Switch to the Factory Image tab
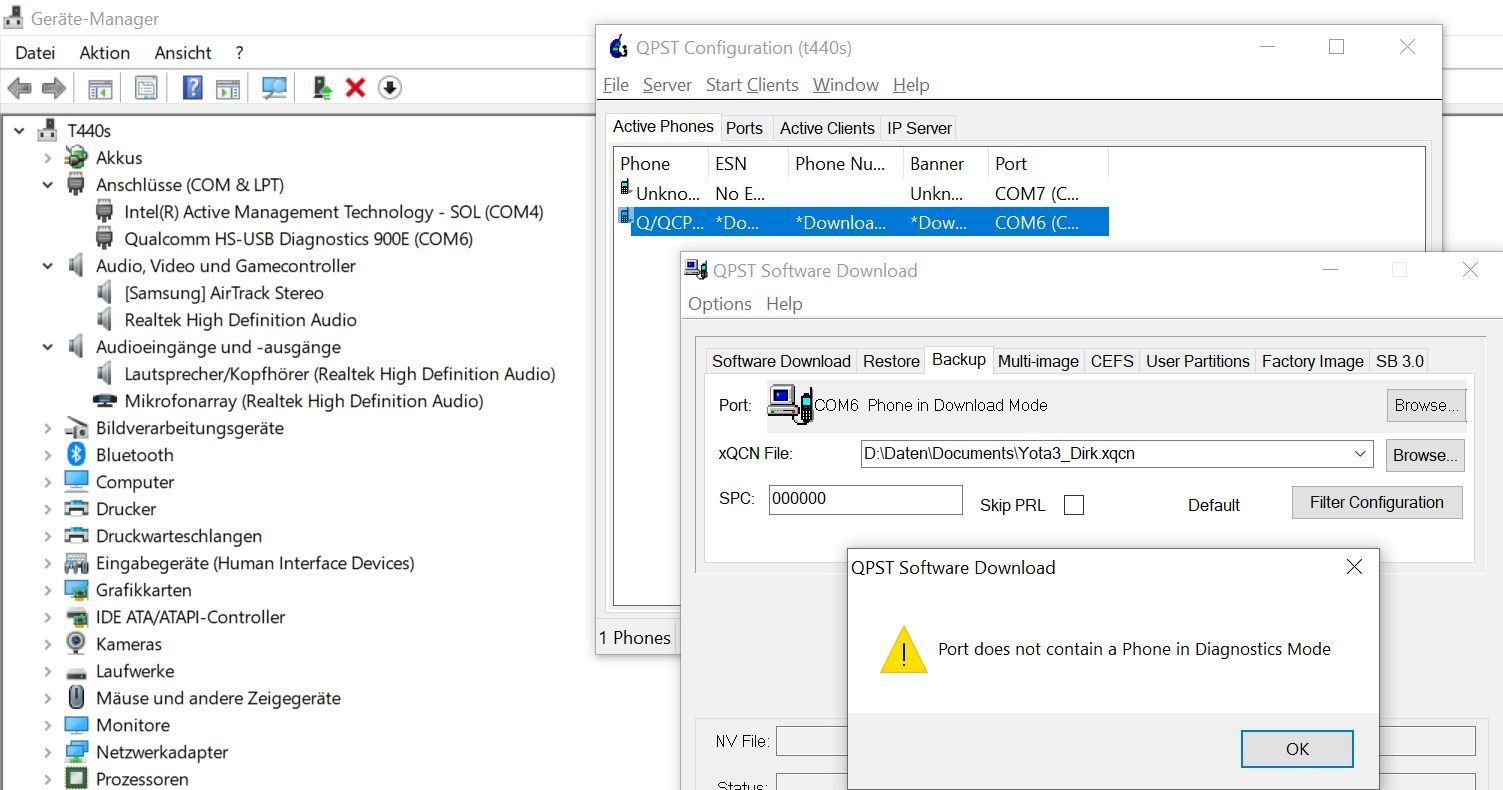The height and width of the screenshot is (790, 1503). point(1312,361)
